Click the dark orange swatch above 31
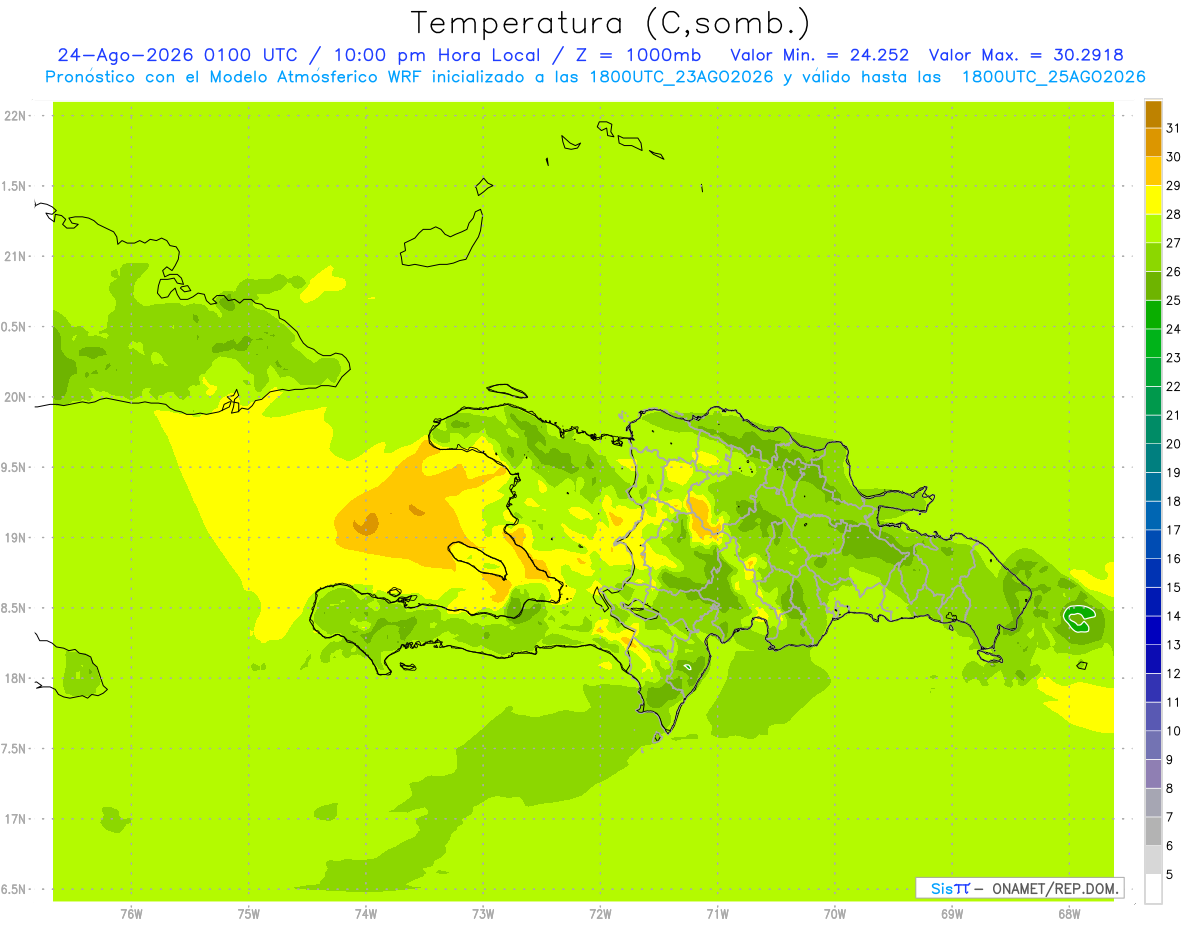1200x927 pixels. (1153, 114)
